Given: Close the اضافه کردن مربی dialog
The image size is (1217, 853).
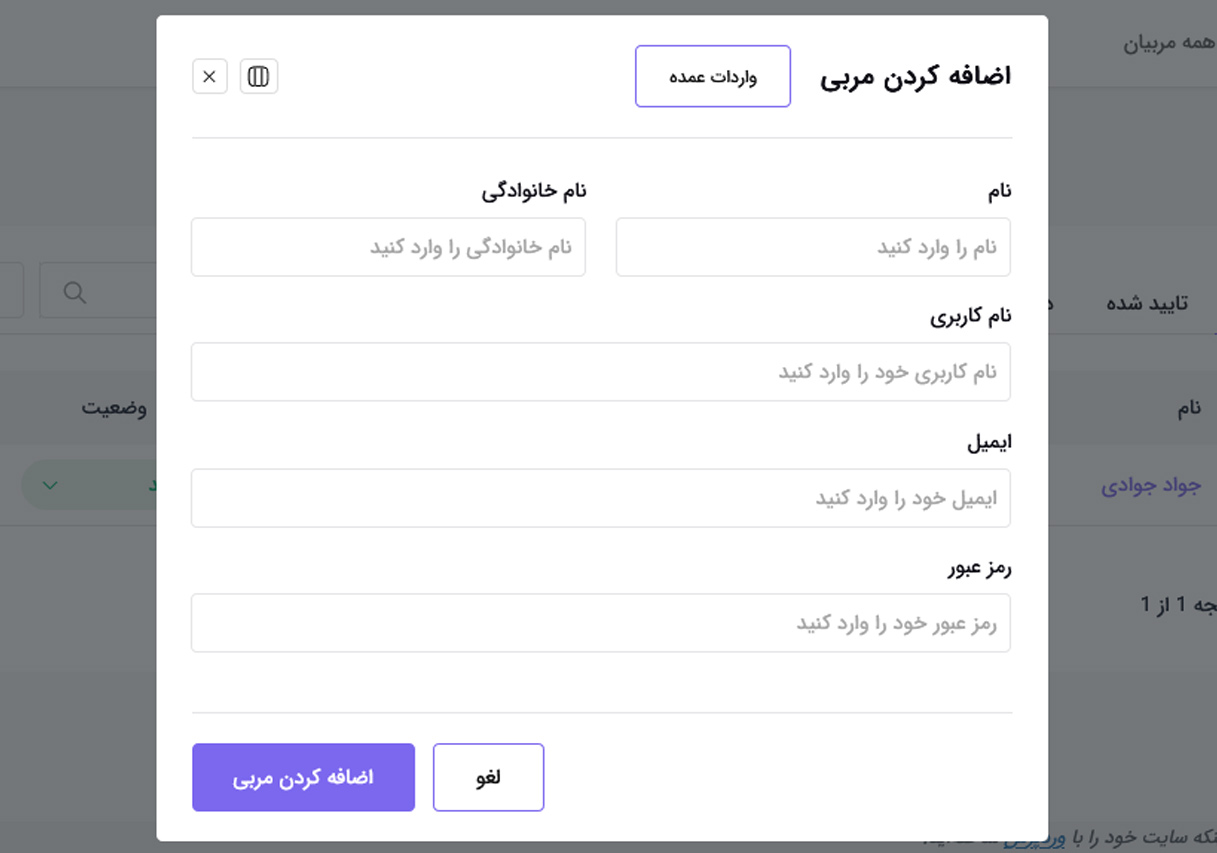Looking at the screenshot, I should (210, 77).
